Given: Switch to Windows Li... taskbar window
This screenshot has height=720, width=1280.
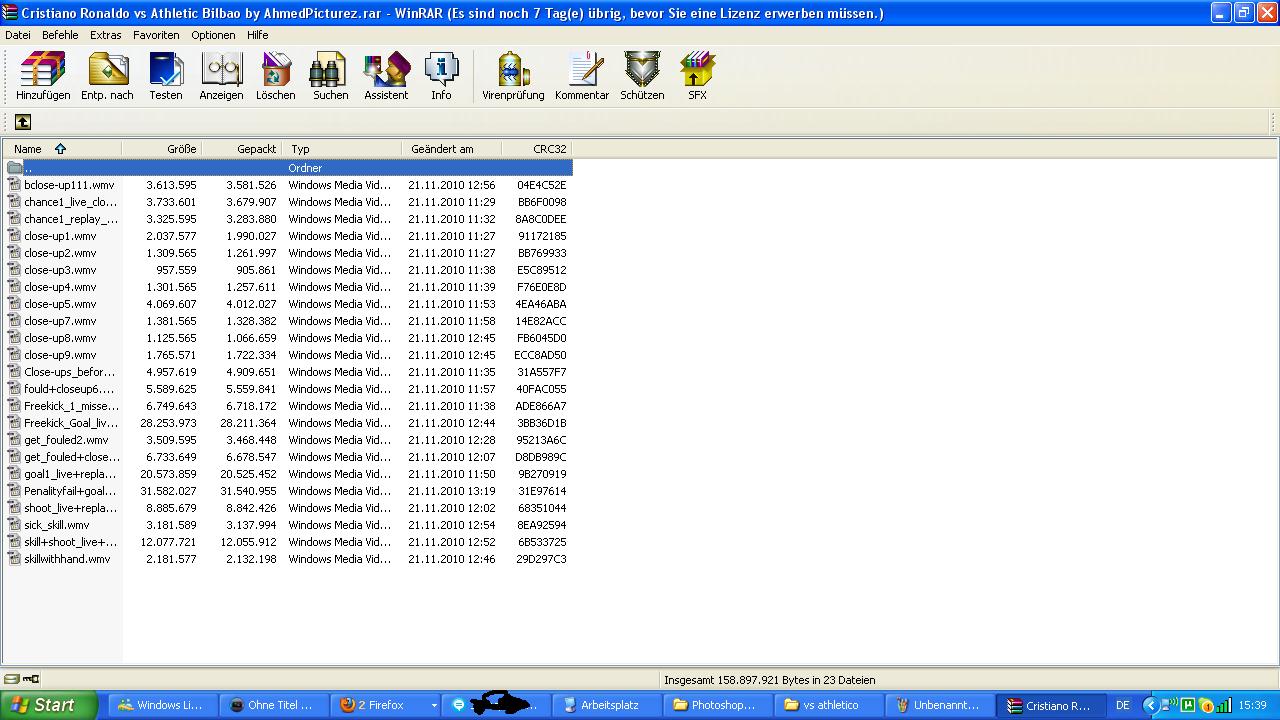Looking at the screenshot, I should pos(160,705).
